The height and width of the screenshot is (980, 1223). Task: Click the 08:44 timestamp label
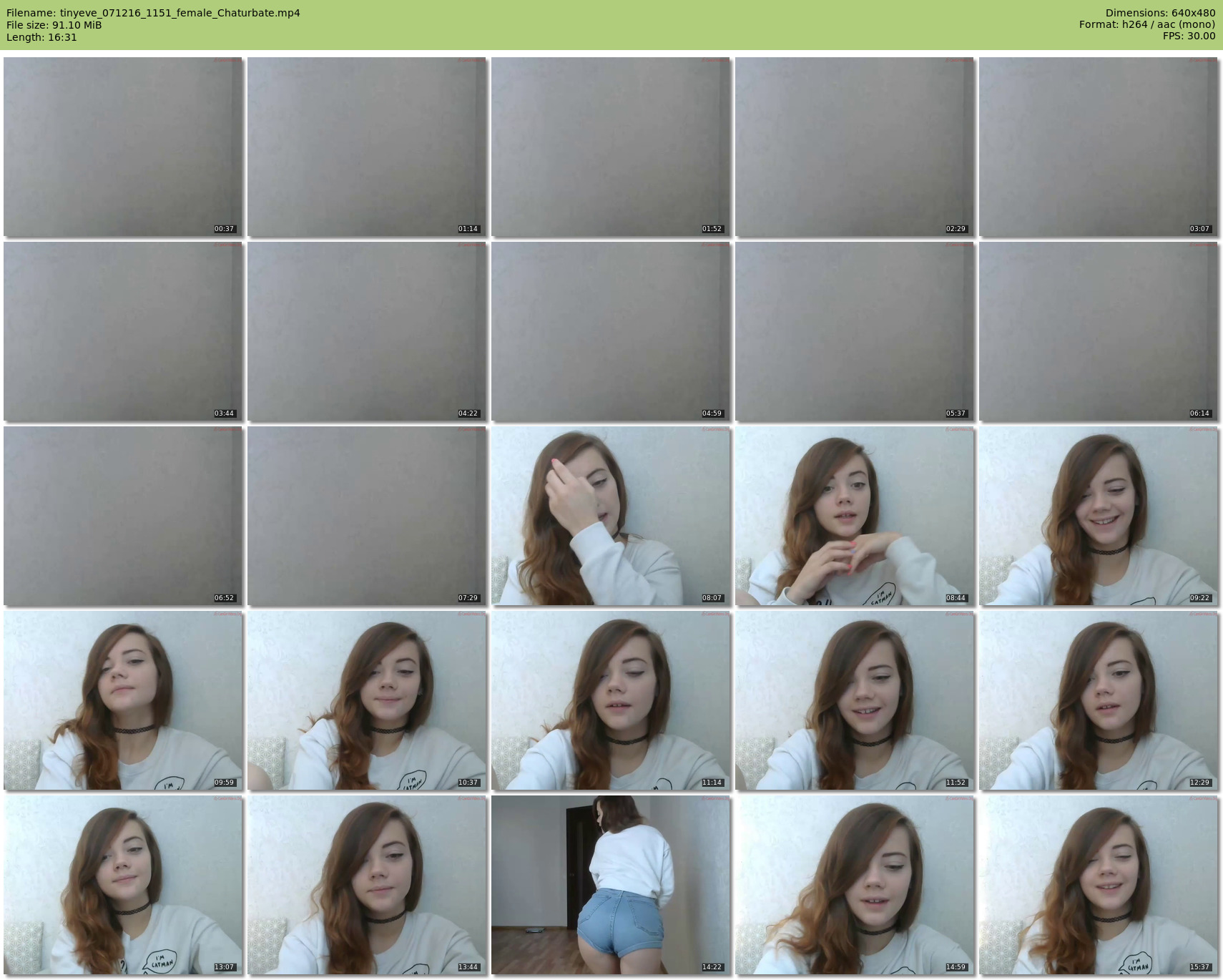click(x=956, y=598)
